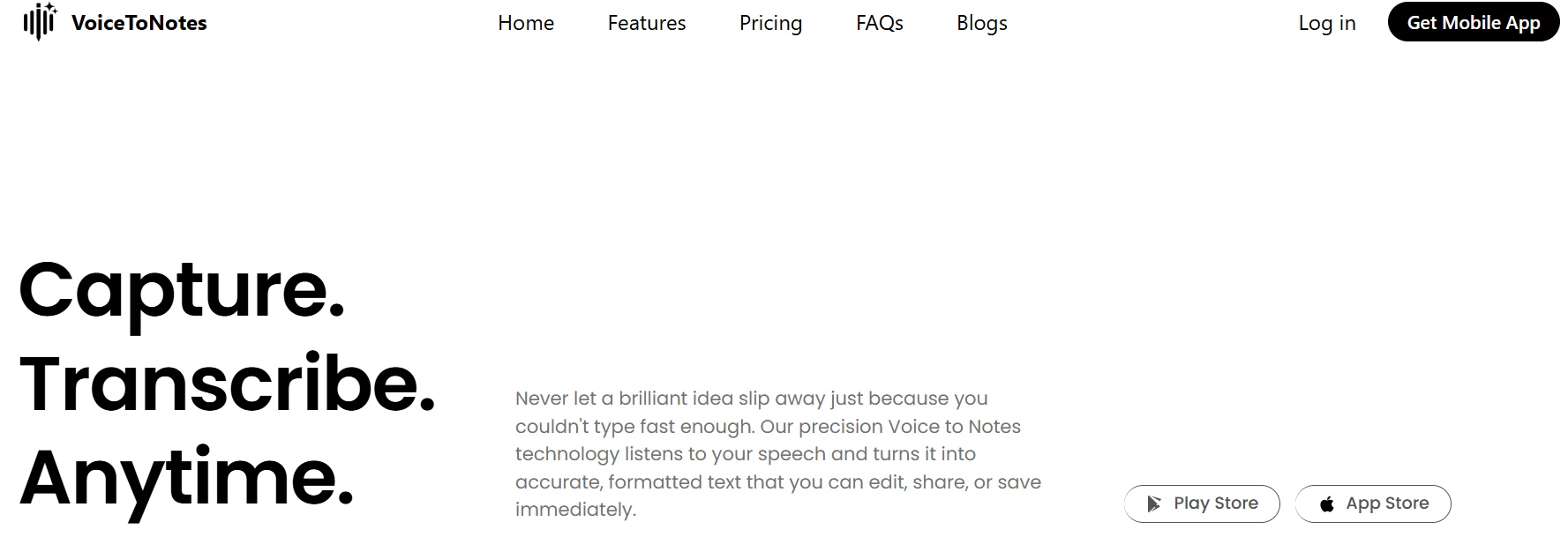The width and height of the screenshot is (1568, 537).
Task: Click the play triangle next to 'Play Store' text
Action: click(x=1152, y=503)
